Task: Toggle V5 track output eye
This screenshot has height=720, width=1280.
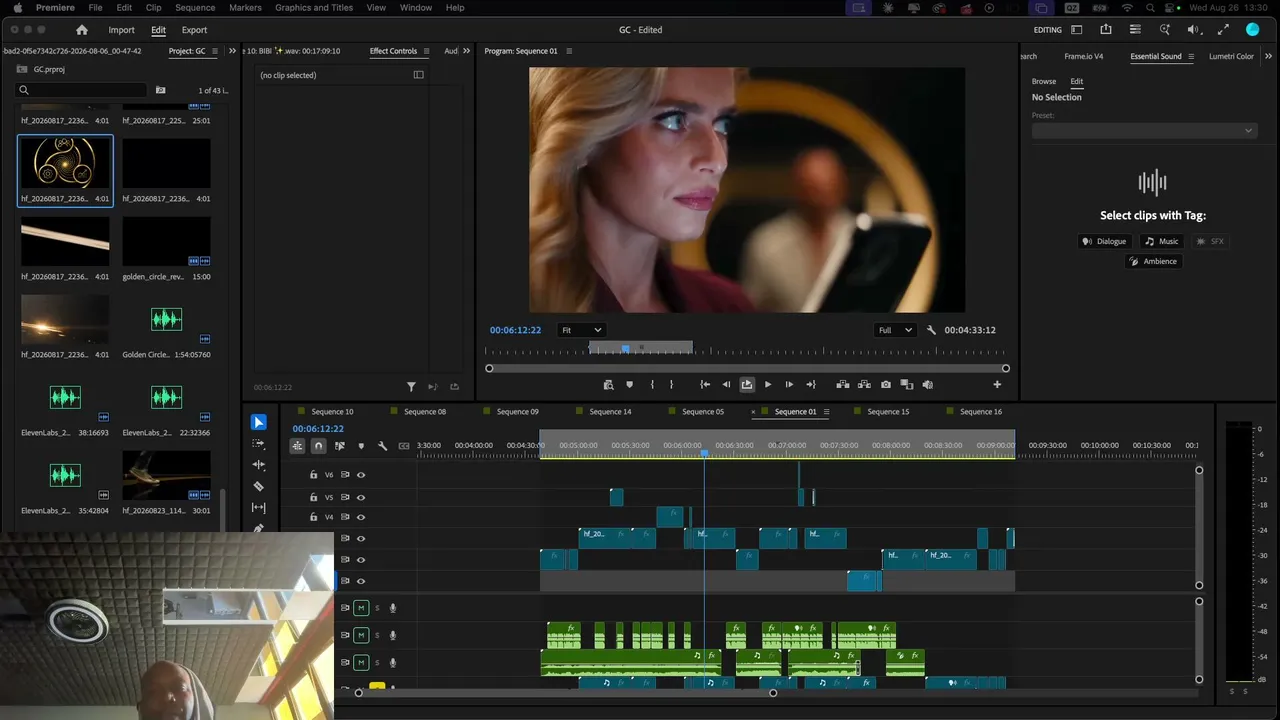Action: (361, 497)
